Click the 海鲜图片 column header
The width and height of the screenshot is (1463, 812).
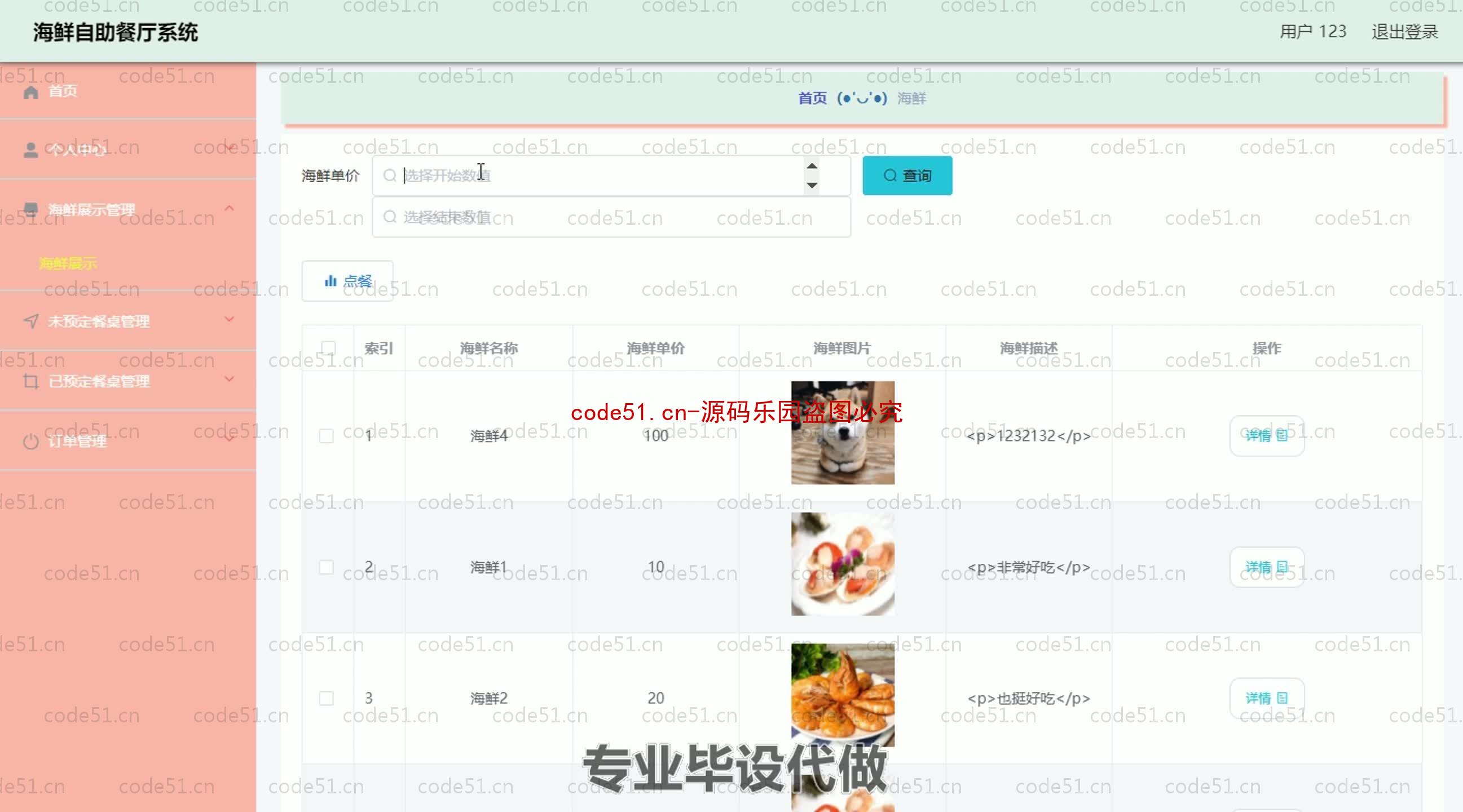click(842, 348)
